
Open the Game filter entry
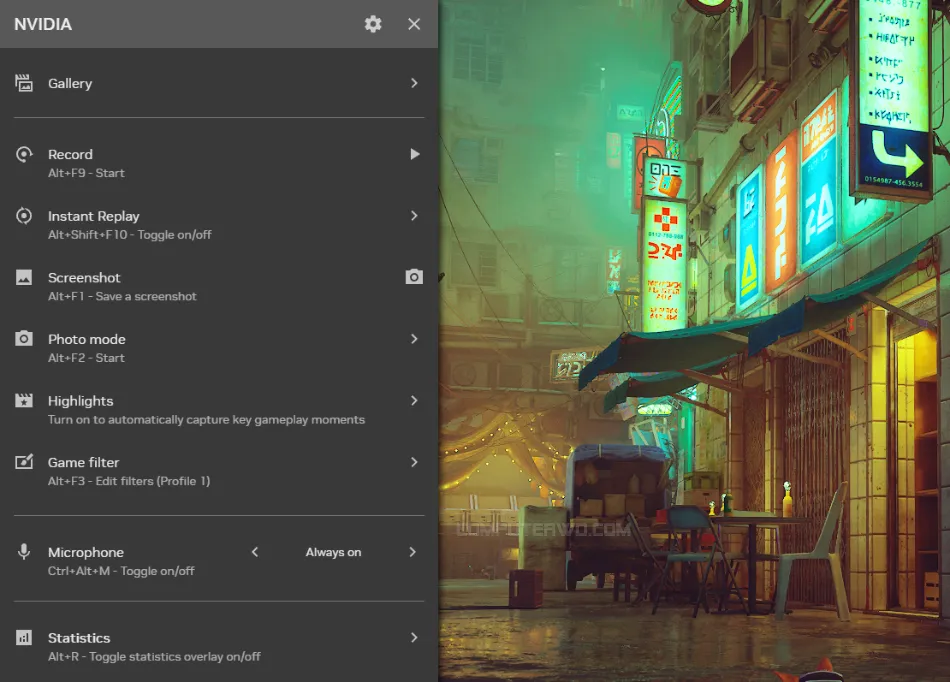[219, 471]
